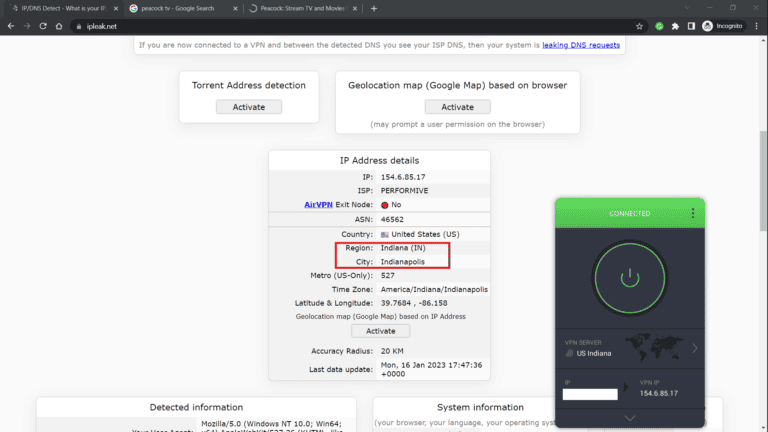The image size is (768, 432).
Task: Activate Geolocation map based on browser
Action: [457, 107]
